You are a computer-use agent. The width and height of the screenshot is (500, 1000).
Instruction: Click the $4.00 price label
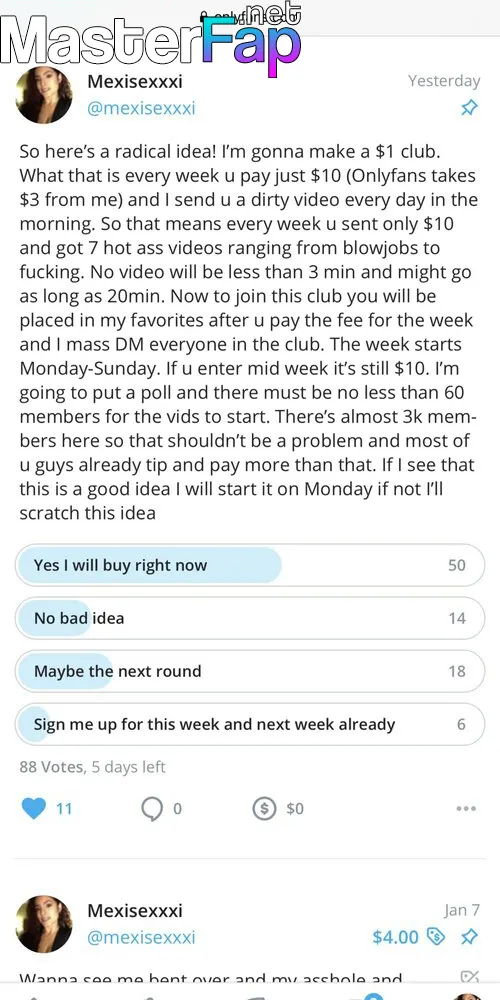[x=395, y=937]
